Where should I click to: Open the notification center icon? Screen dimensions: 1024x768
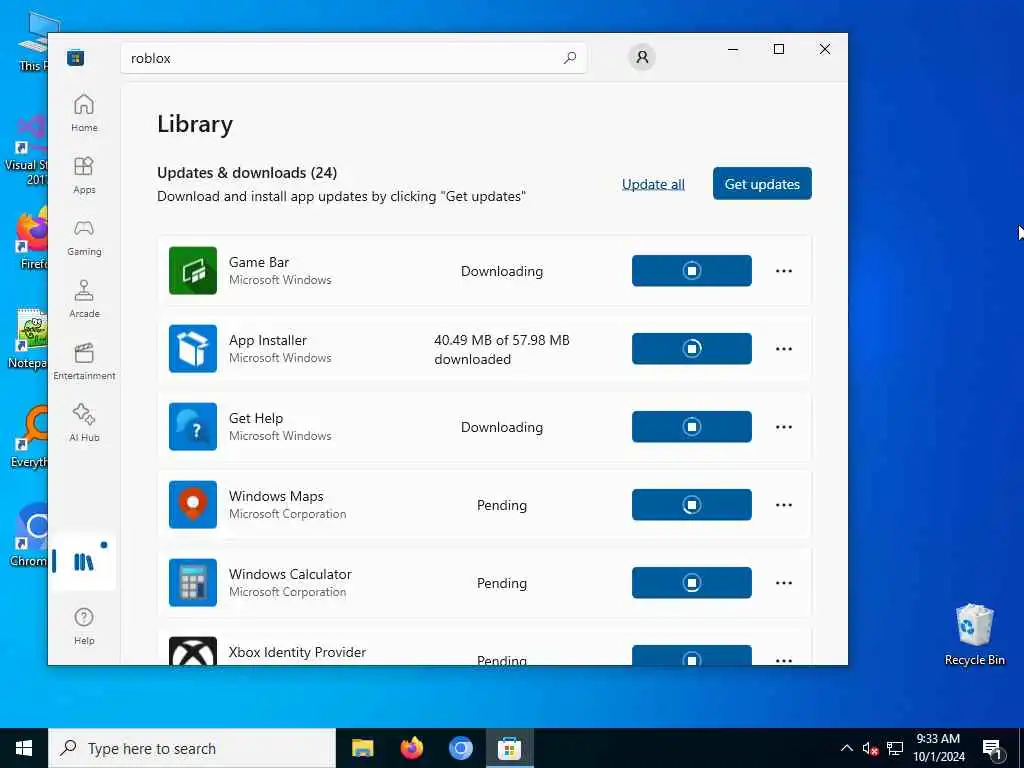coord(992,748)
